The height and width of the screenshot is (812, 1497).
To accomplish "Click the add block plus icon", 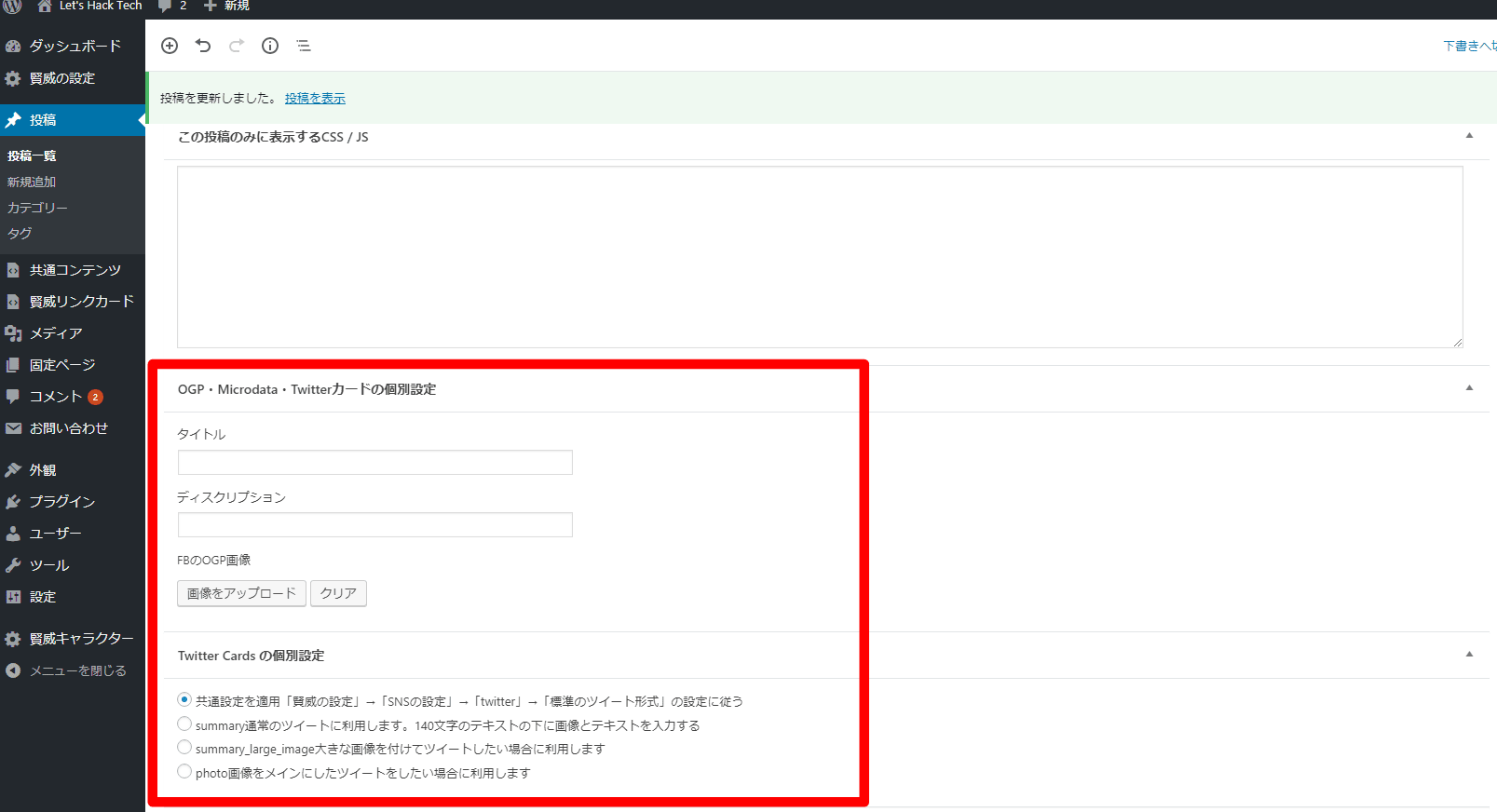I will (x=170, y=46).
